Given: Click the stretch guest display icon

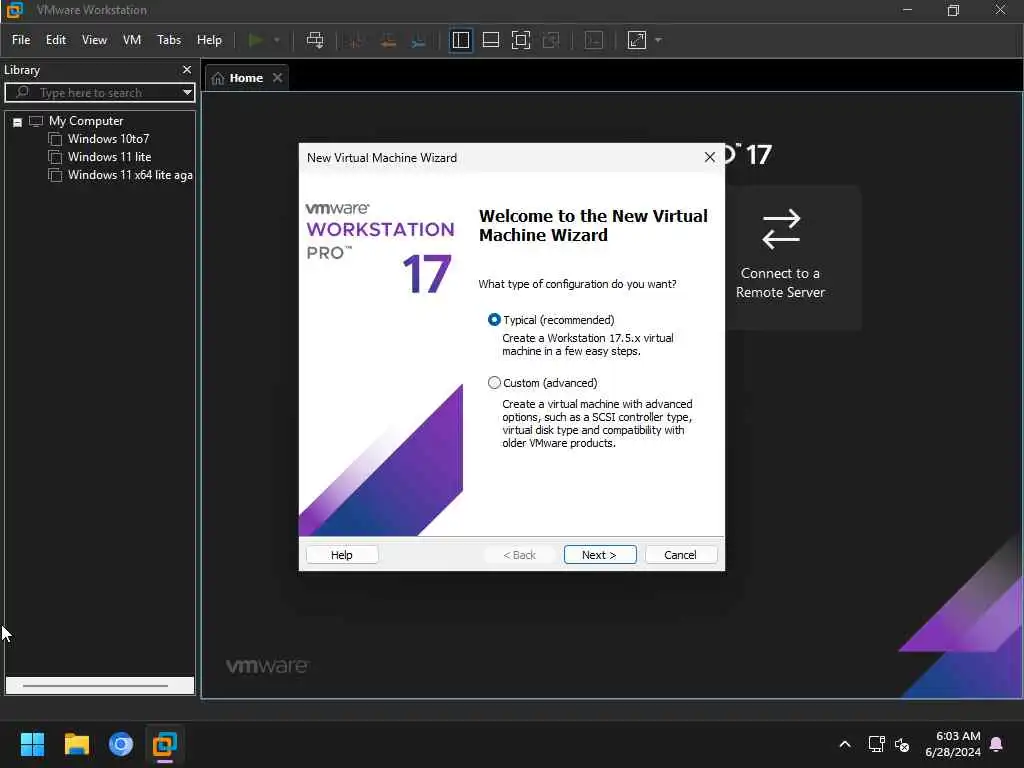Looking at the screenshot, I should [x=637, y=40].
